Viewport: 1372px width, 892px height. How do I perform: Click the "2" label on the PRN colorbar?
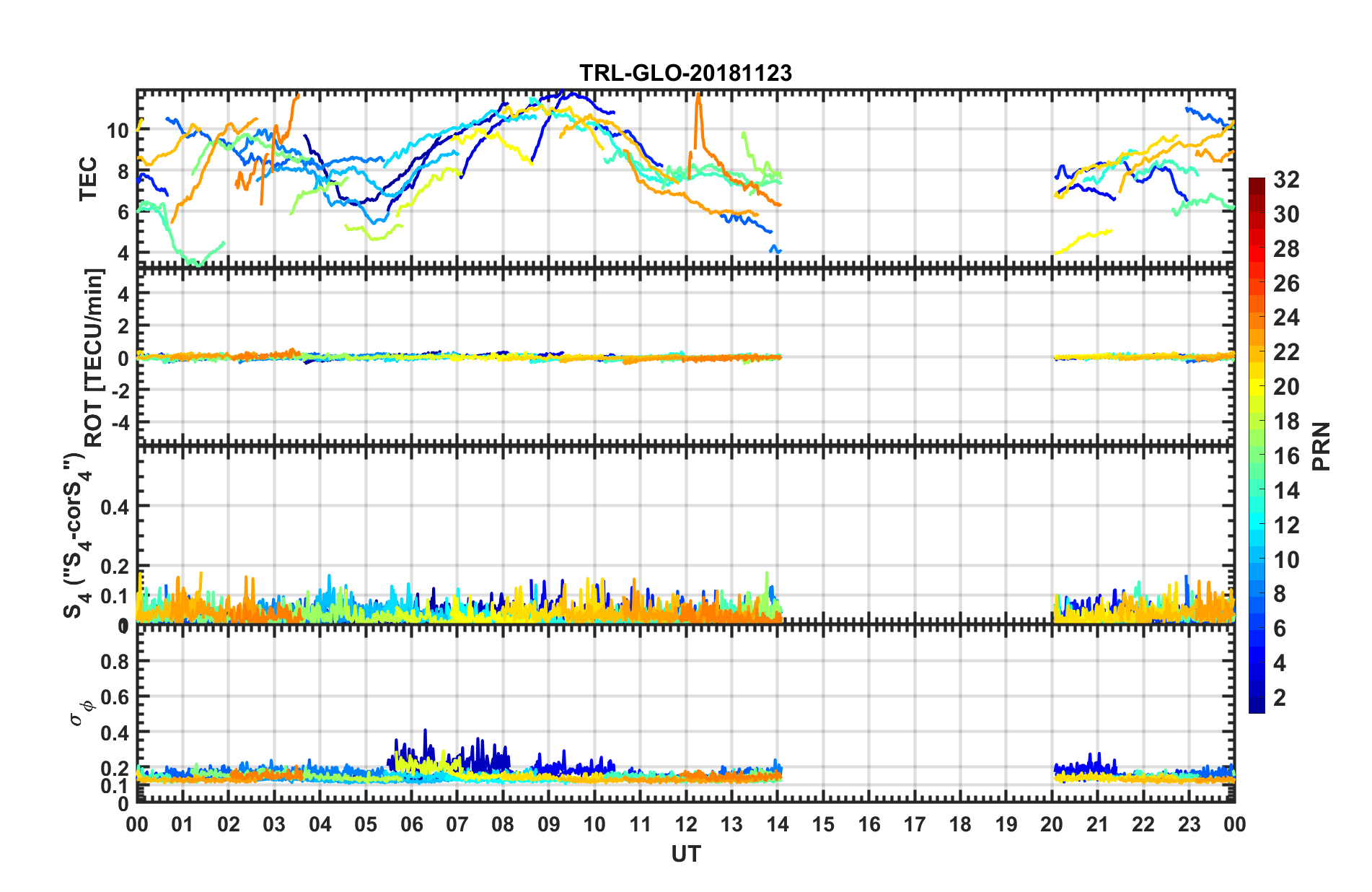pos(1280,698)
